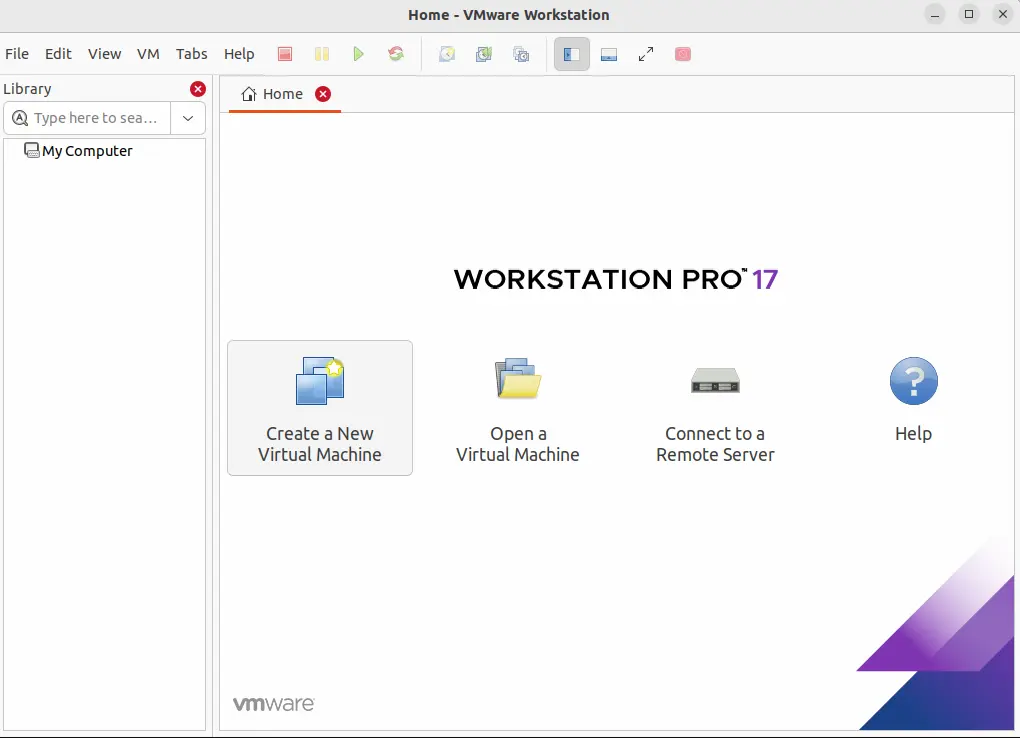
Task: Expand the library search options dropdown
Action: 187,118
